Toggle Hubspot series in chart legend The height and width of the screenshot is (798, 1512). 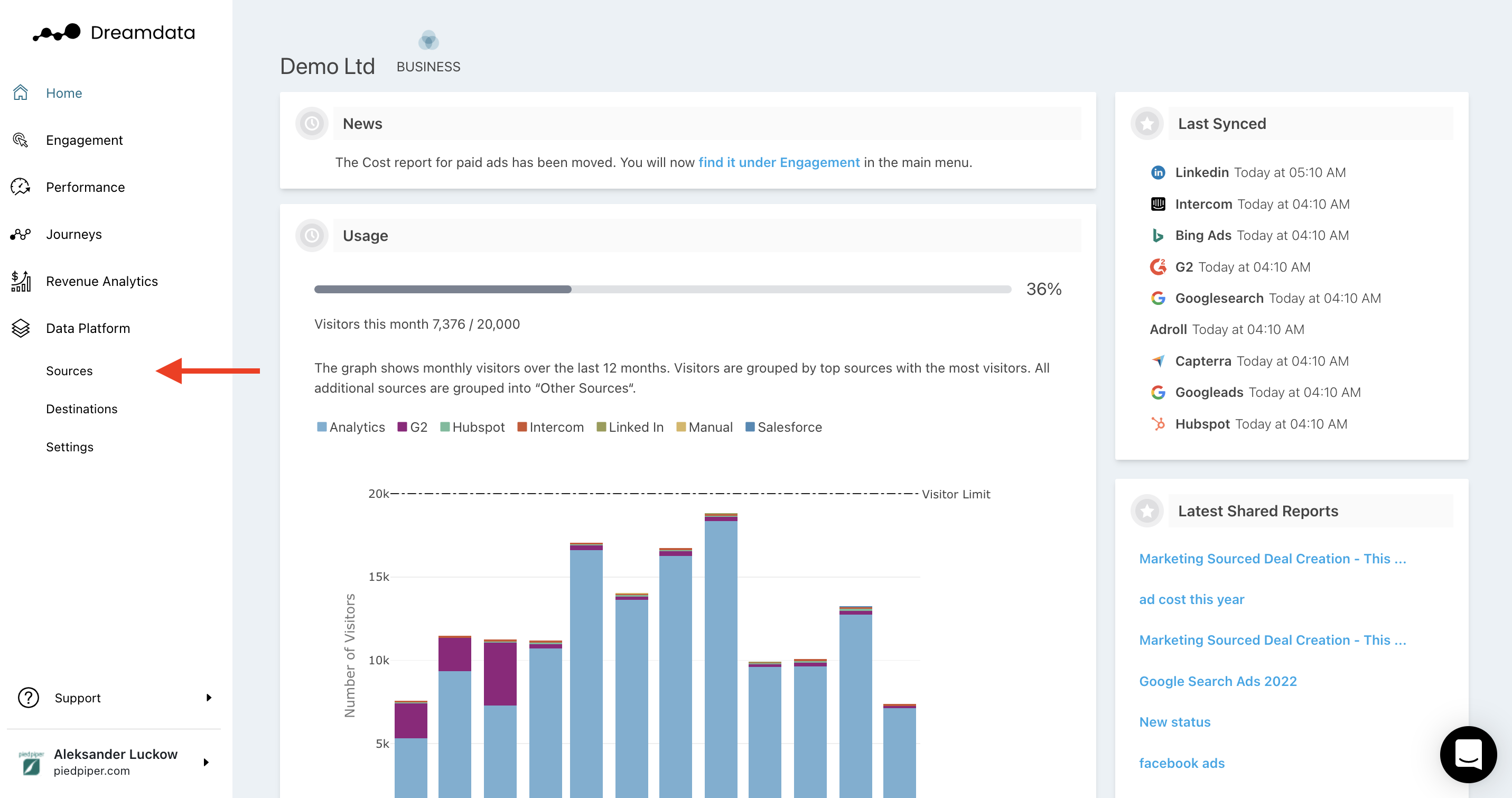click(x=472, y=427)
